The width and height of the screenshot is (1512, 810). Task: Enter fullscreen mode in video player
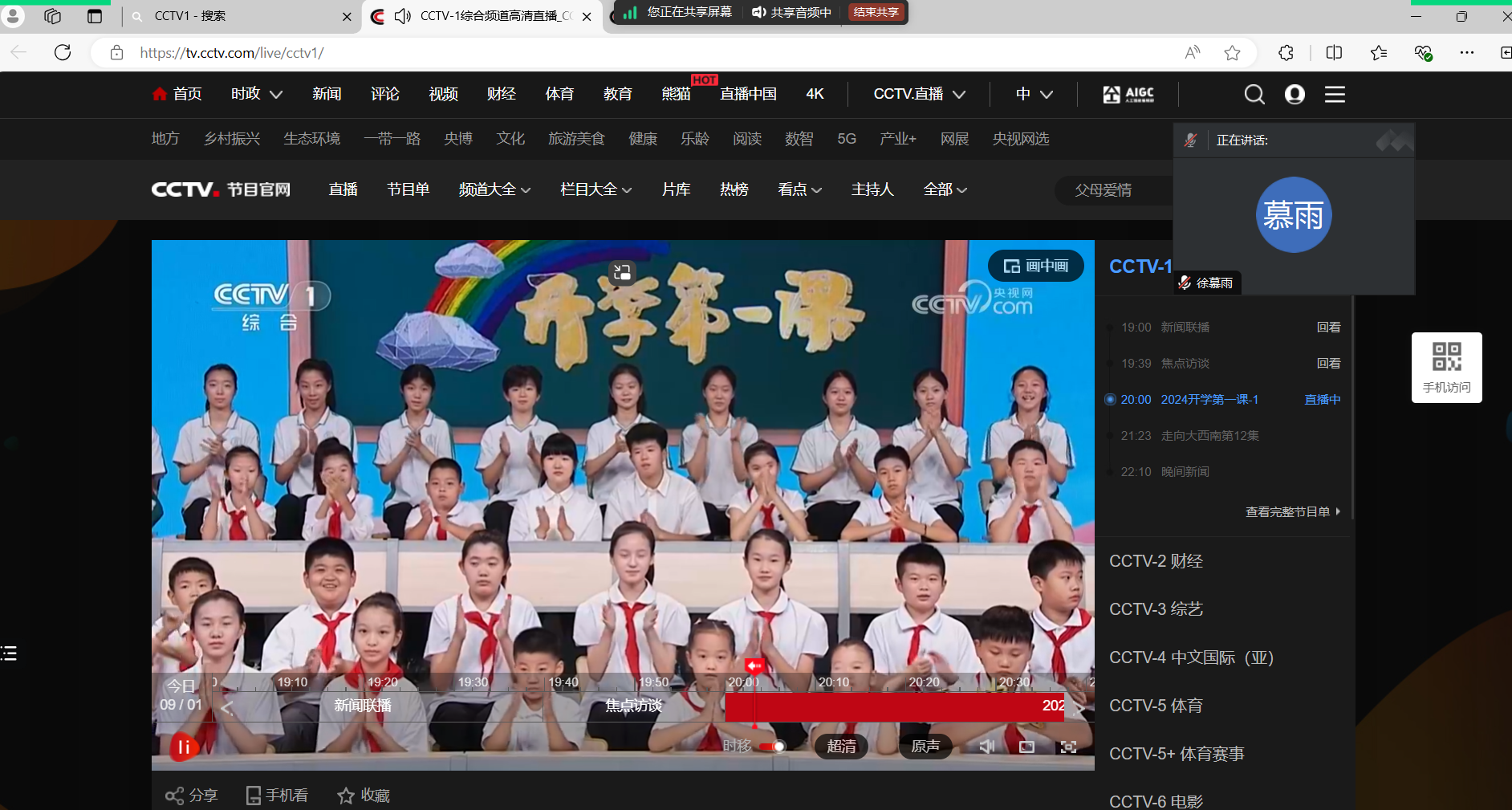pos(1067,747)
